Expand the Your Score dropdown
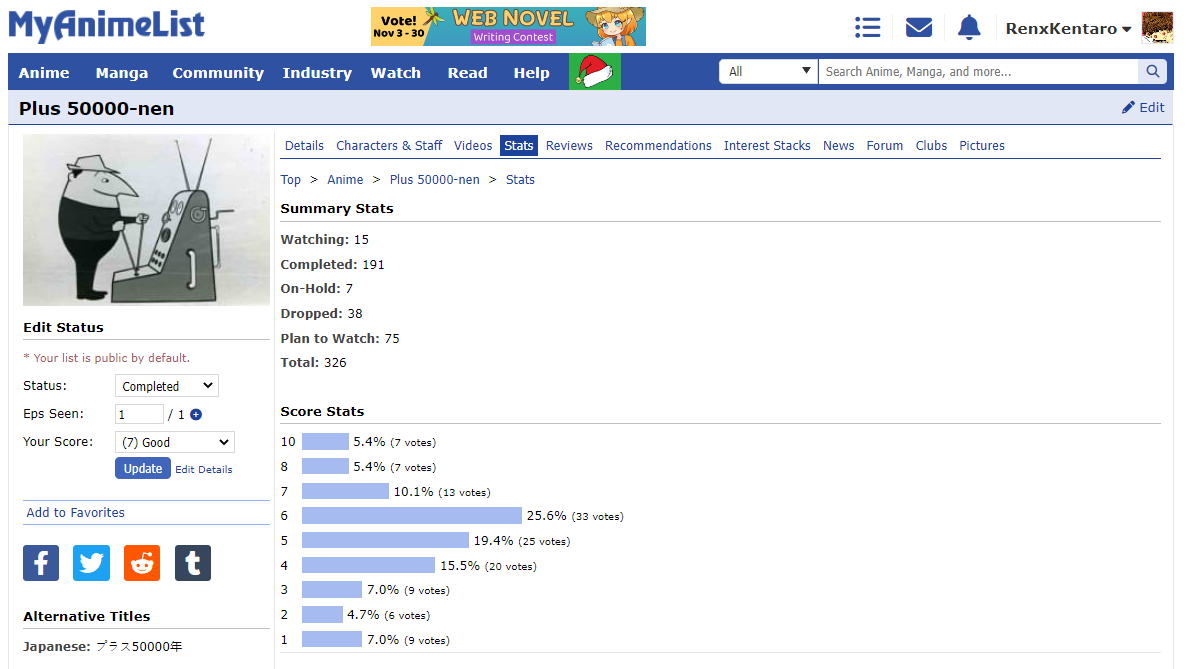The height and width of the screenshot is (669, 1191). [x=174, y=442]
